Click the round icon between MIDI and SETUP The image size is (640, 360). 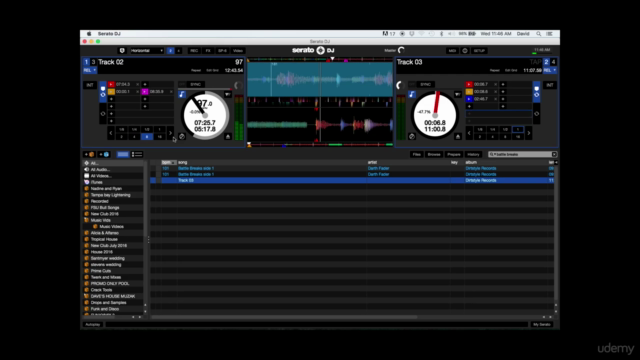[465, 51]
